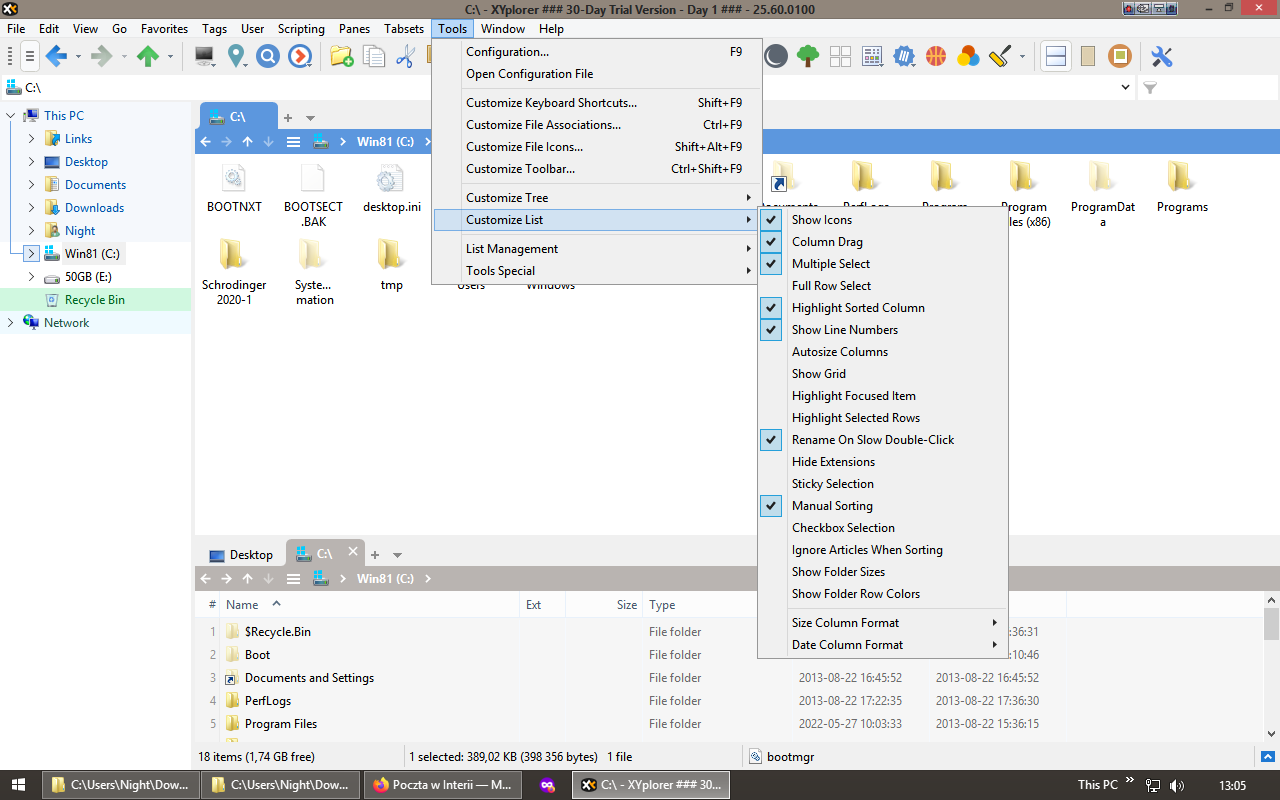Select the New Folder toolbar icon
Screen dimensions: 1280x800
(341, 56)
